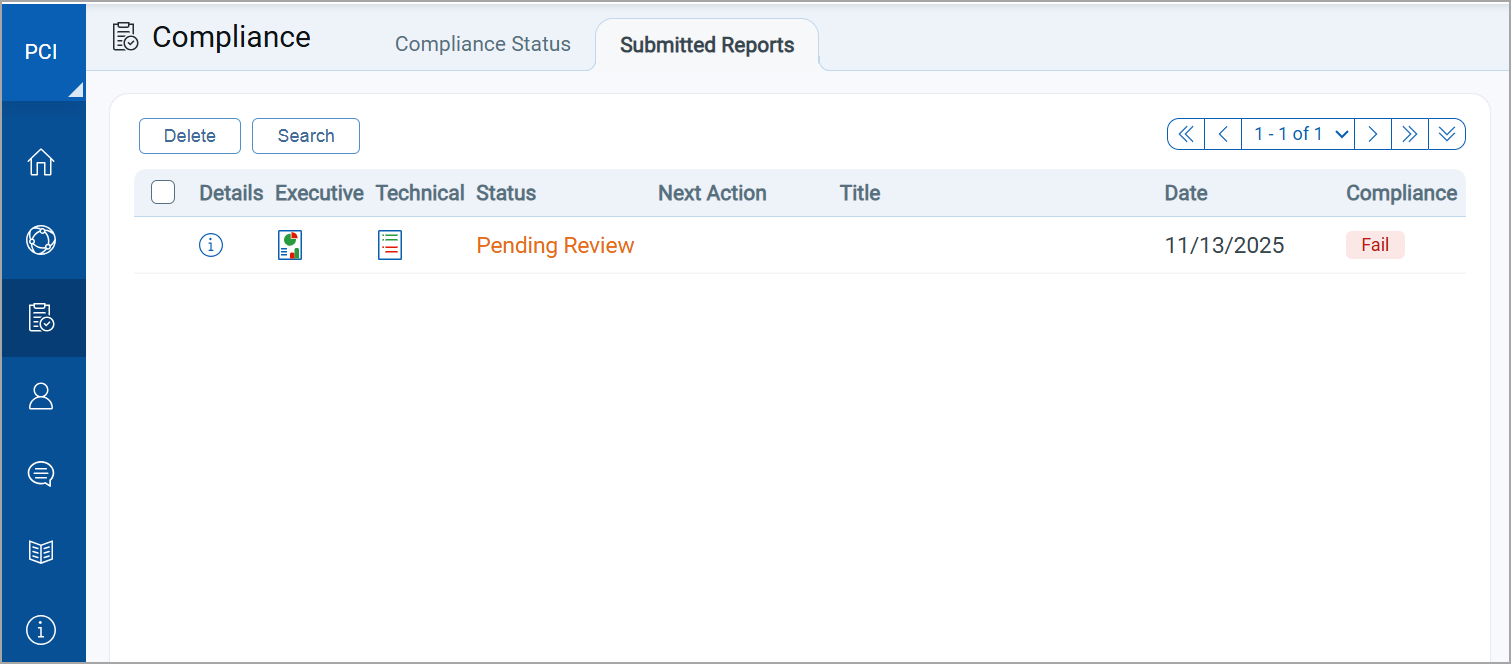Open the Executive report chart icon

coord(289,244)
